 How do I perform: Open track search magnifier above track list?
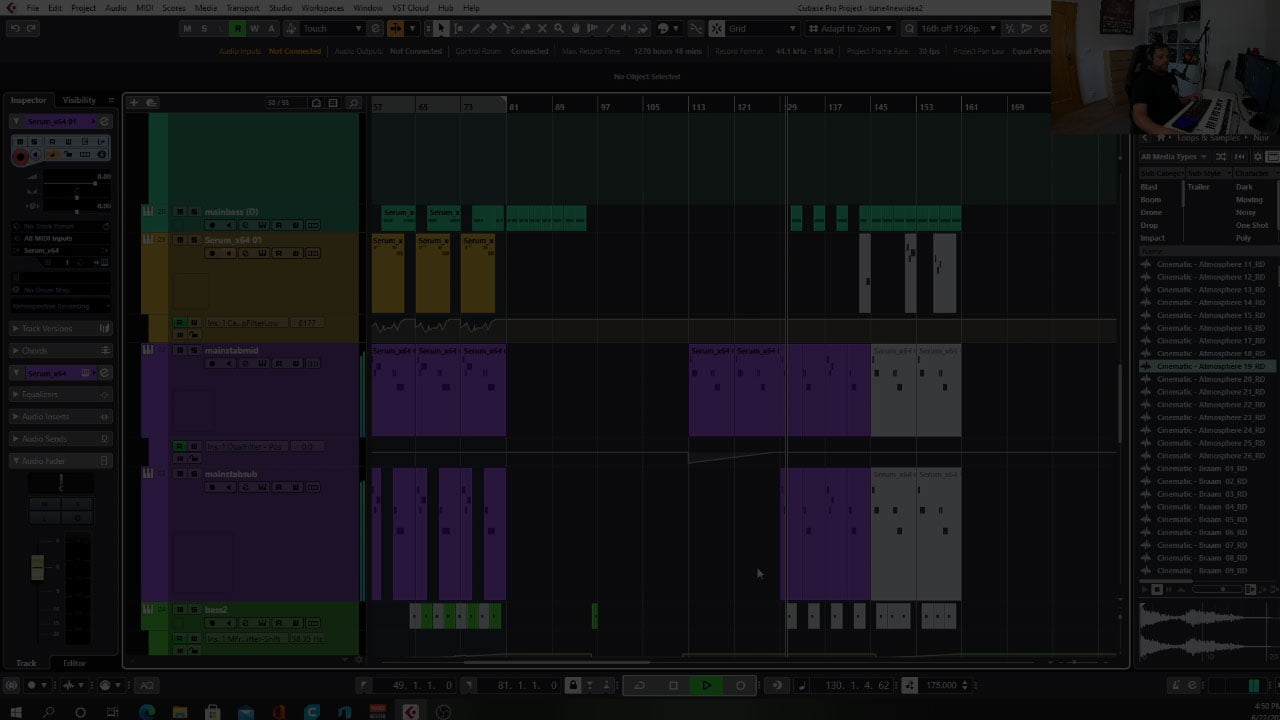(353, 102)
